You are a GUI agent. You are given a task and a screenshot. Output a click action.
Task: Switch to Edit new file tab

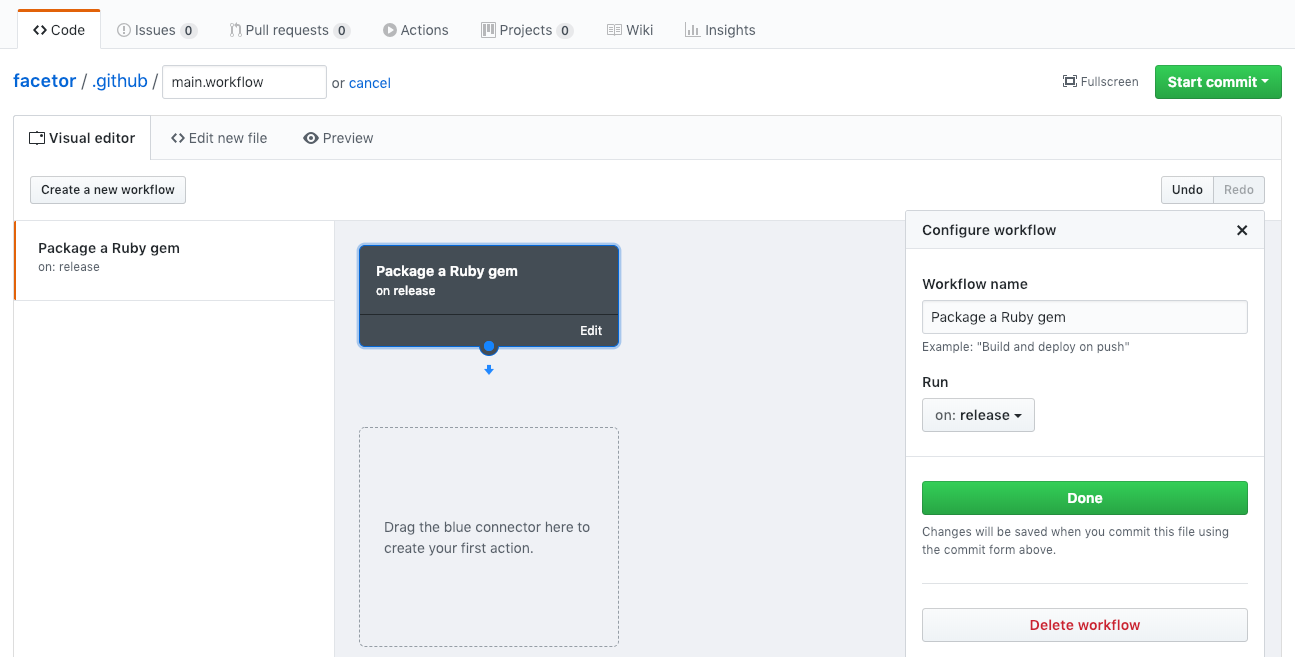(219, 138)
